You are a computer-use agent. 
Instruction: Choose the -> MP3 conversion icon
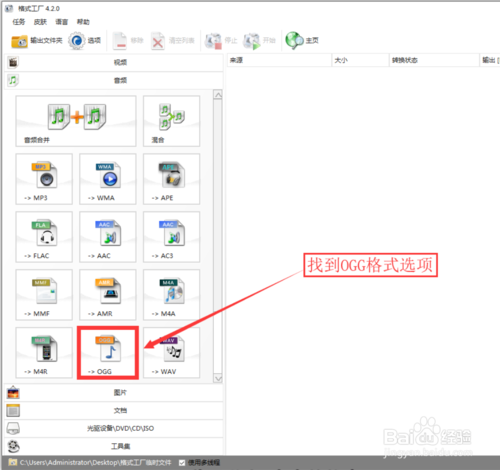tap(44, 179)
